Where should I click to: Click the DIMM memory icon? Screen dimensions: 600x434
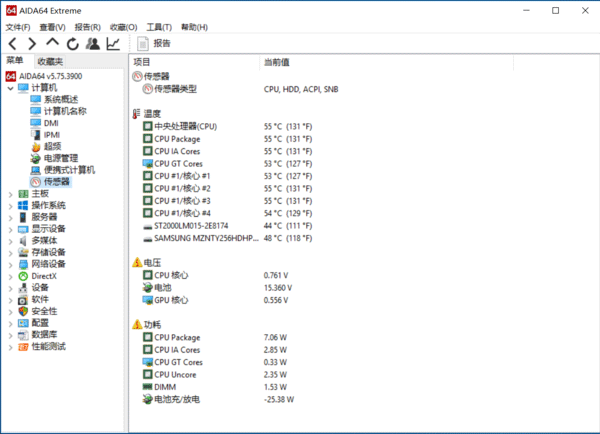tap(148, 387)
